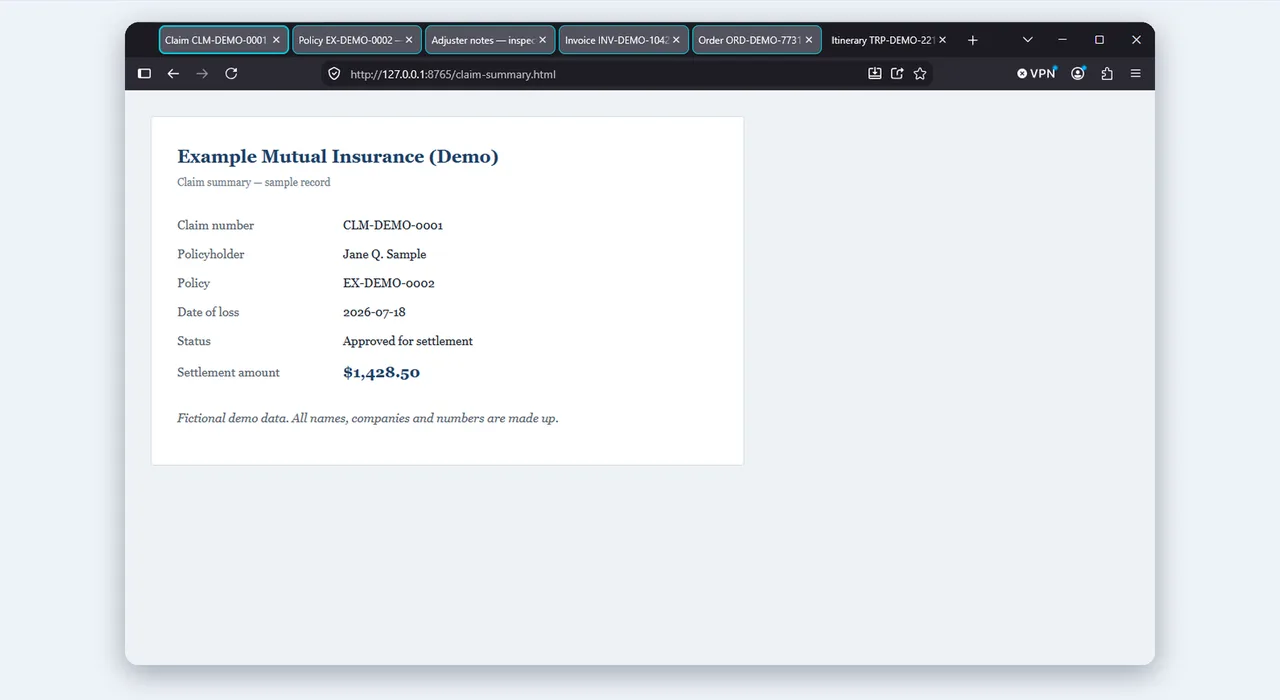Open a new tab with plus

click(973, 40)
